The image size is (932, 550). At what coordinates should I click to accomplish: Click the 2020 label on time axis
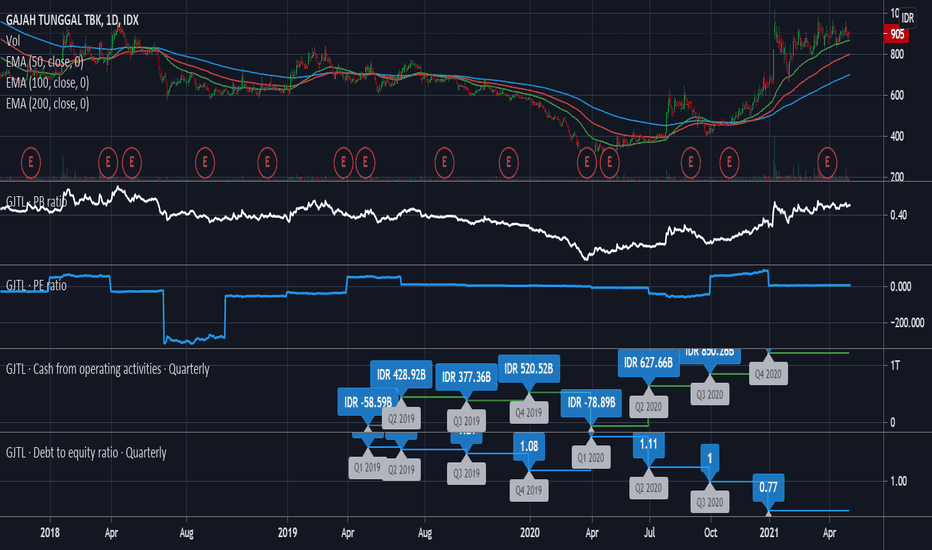(x=530, y=533)
